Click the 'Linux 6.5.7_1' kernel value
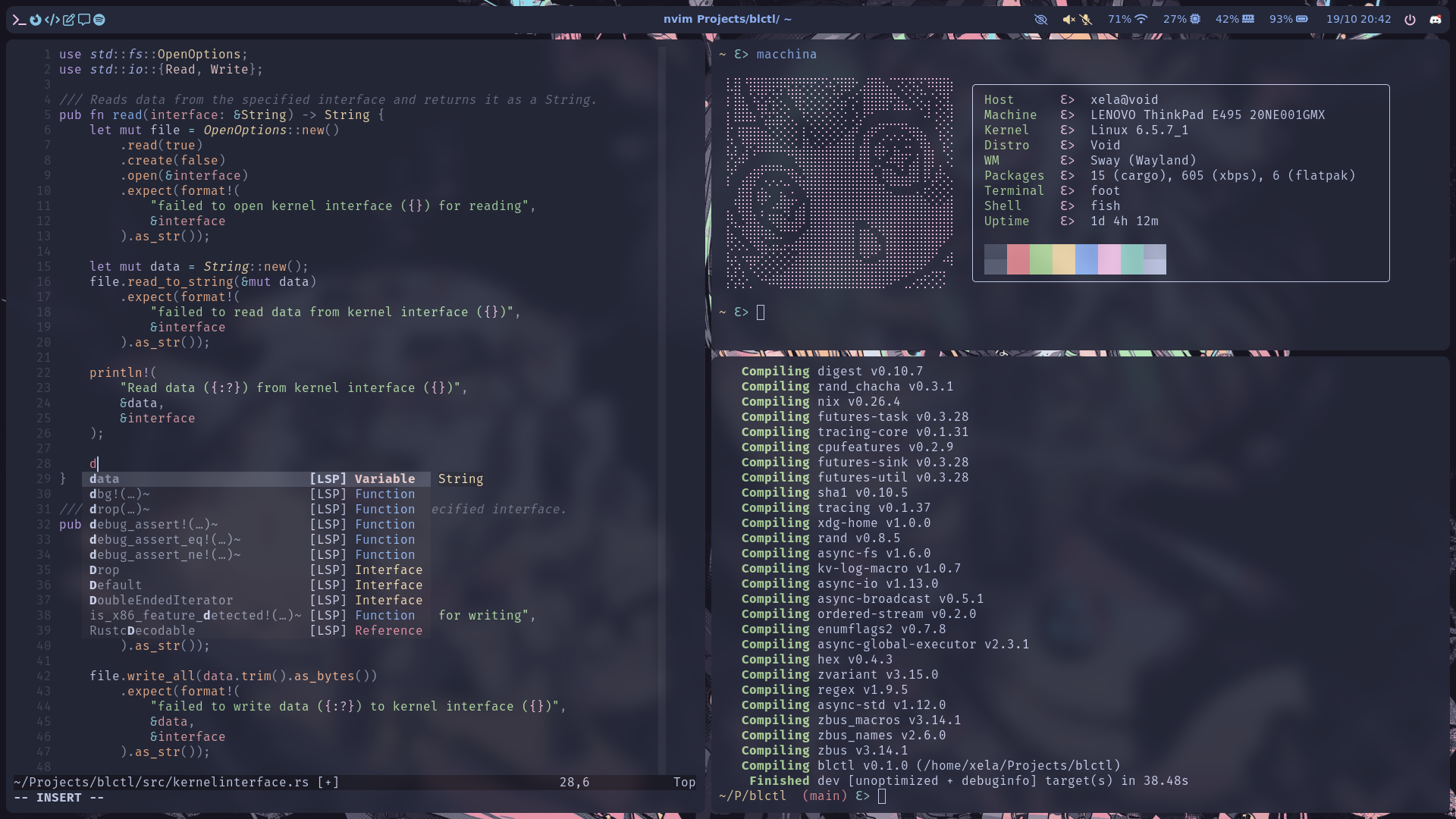The width and height of the screenshot is (1456, 819). [x=1139, y=130]
